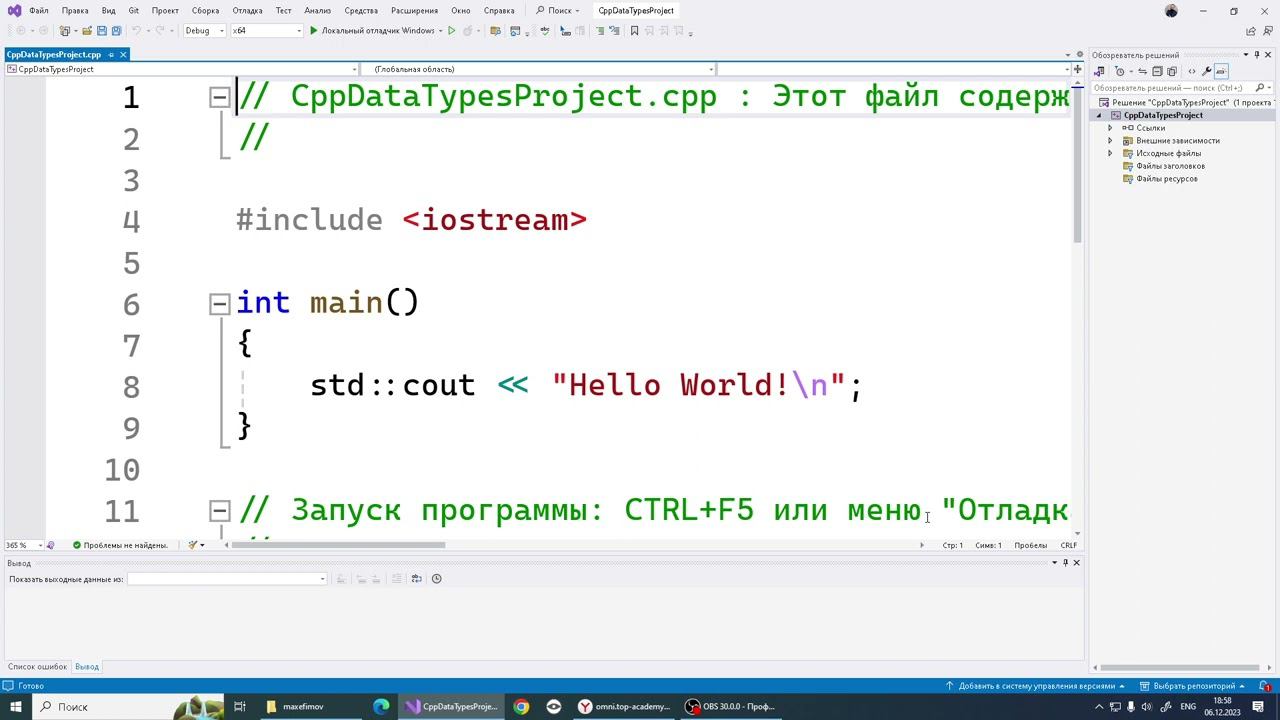1280x720 pixels.
Task: Expand the Ссылки node
Action: tap(1110, 128)
